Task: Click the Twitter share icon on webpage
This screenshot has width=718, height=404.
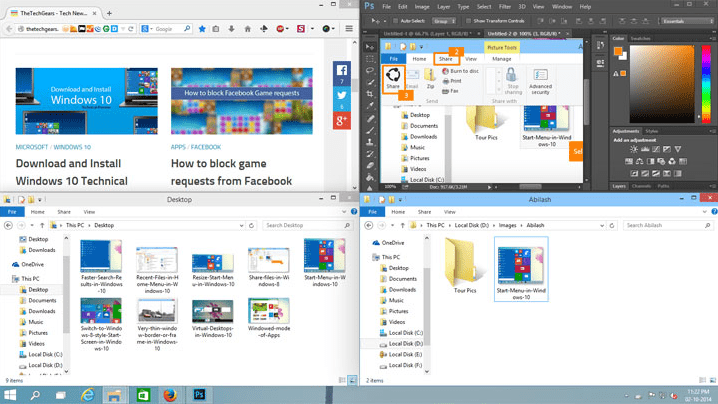Action: click(x=342, y=96)
